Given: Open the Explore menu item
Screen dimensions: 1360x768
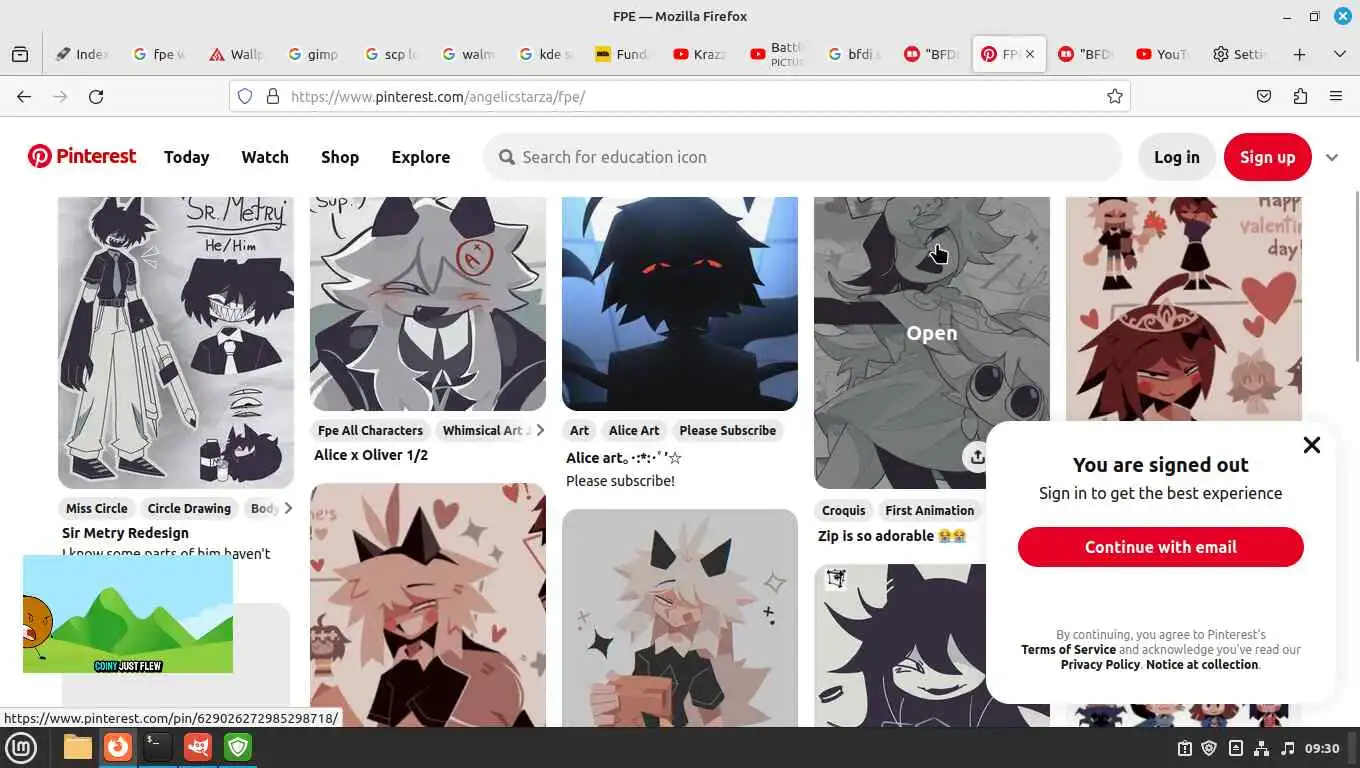Looking at the screenshot, I should click(x=421, y=157).
